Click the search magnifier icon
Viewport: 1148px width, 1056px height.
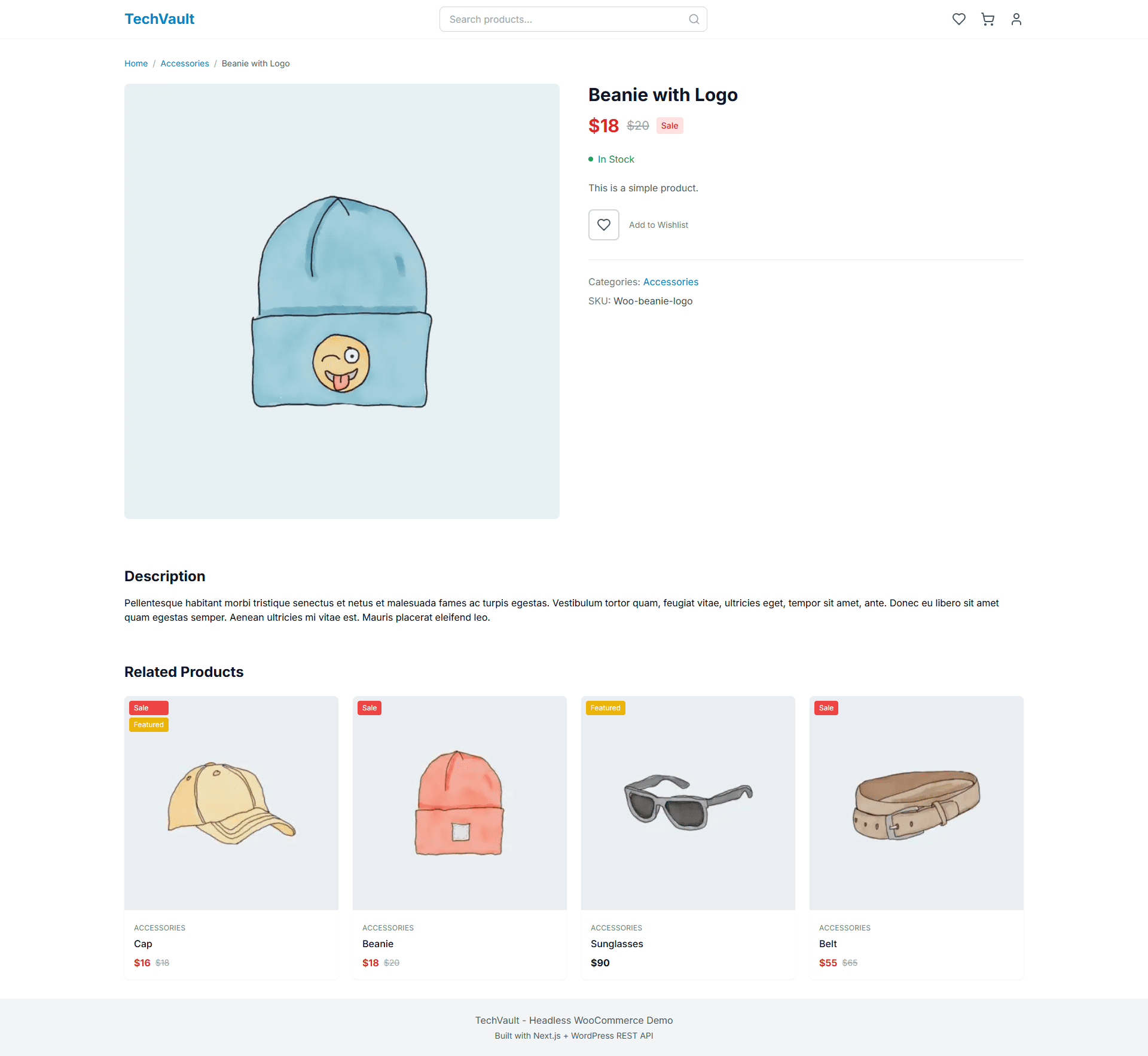[694, 19]
